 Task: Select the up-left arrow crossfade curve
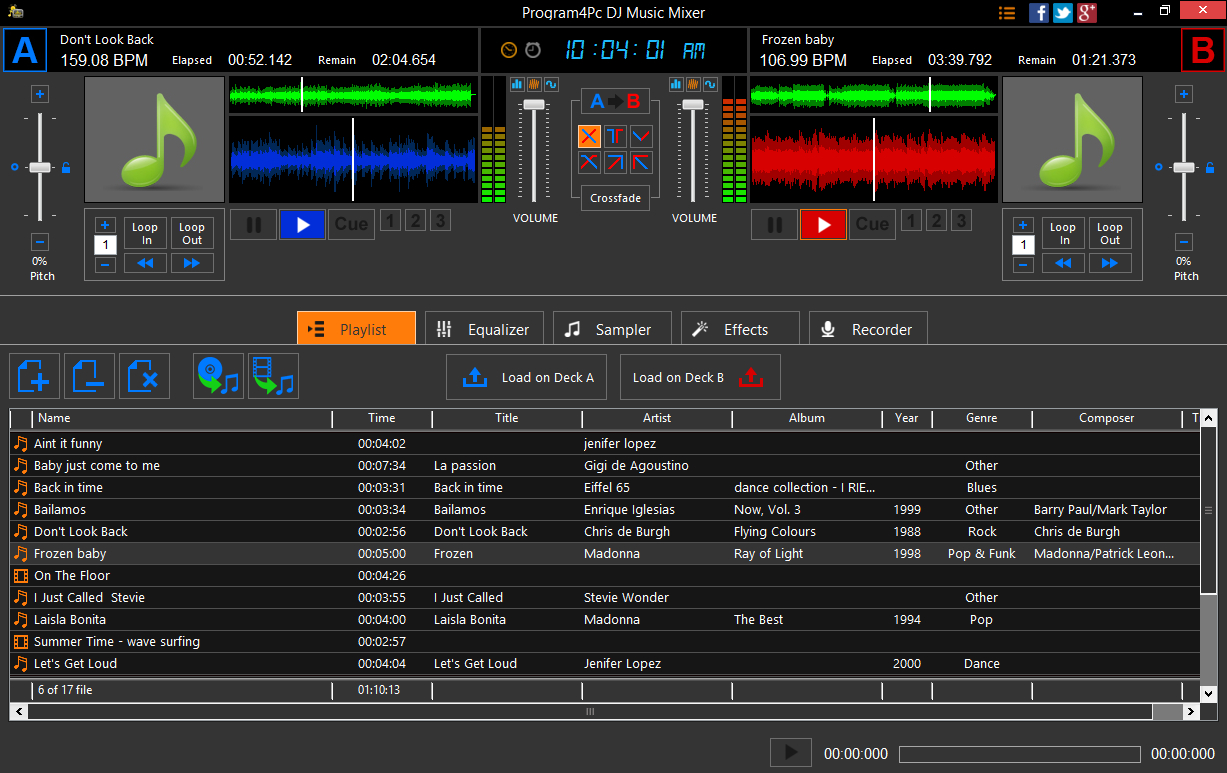point(641,162)
